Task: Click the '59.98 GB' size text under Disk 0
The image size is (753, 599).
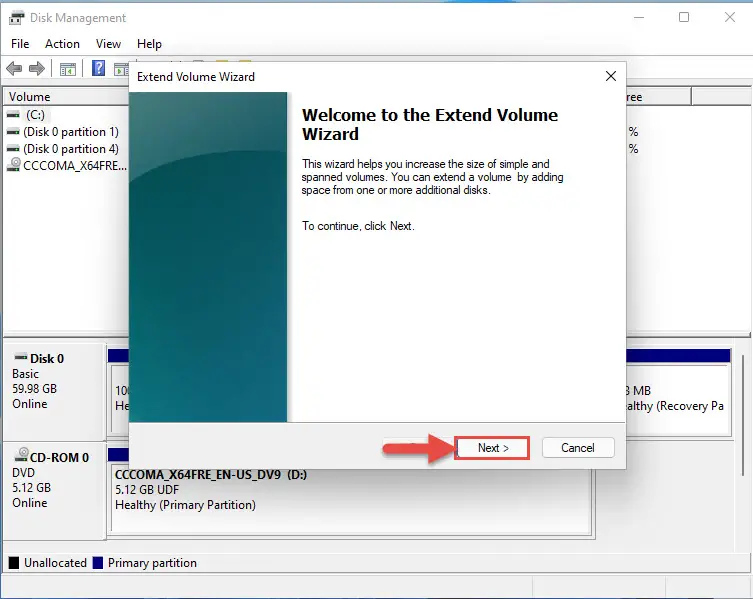Action: [35, 389]
